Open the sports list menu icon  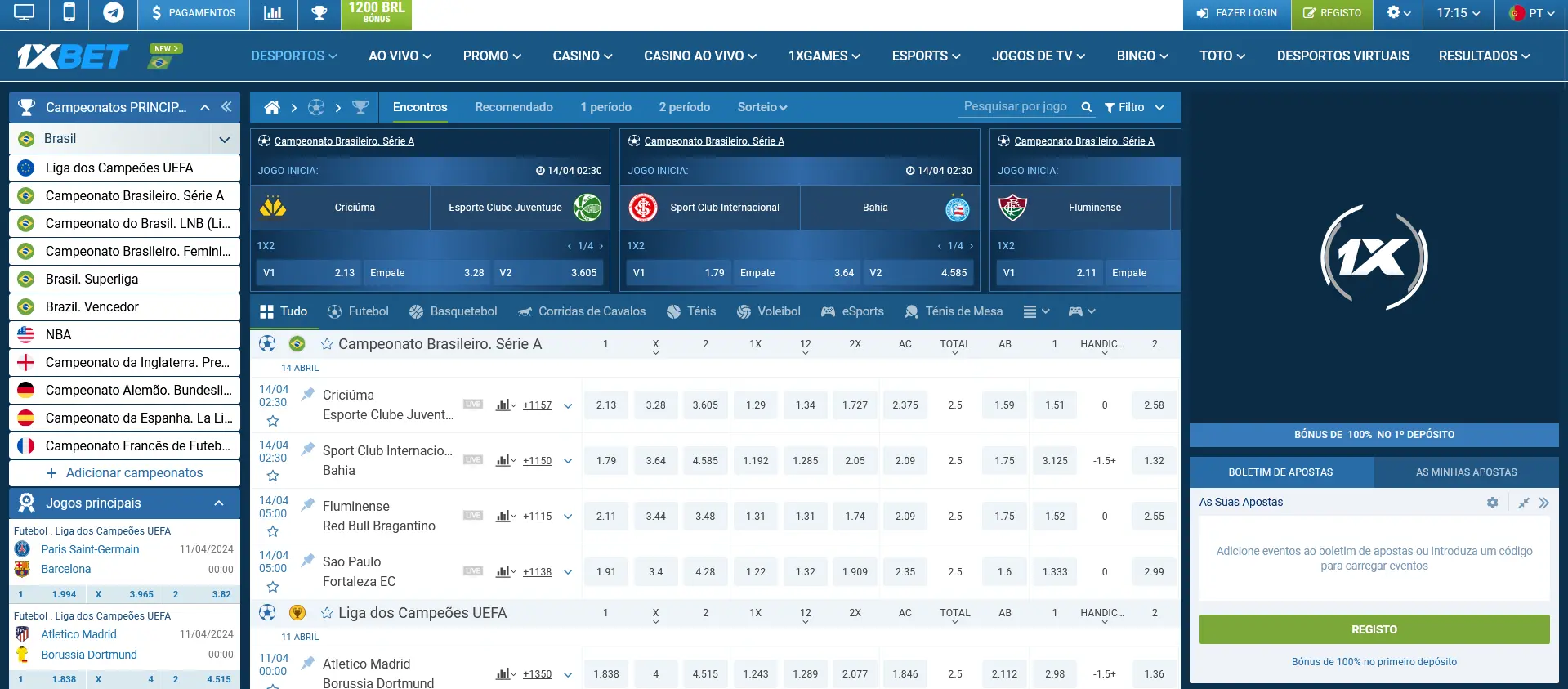(x=1036, y=311)
